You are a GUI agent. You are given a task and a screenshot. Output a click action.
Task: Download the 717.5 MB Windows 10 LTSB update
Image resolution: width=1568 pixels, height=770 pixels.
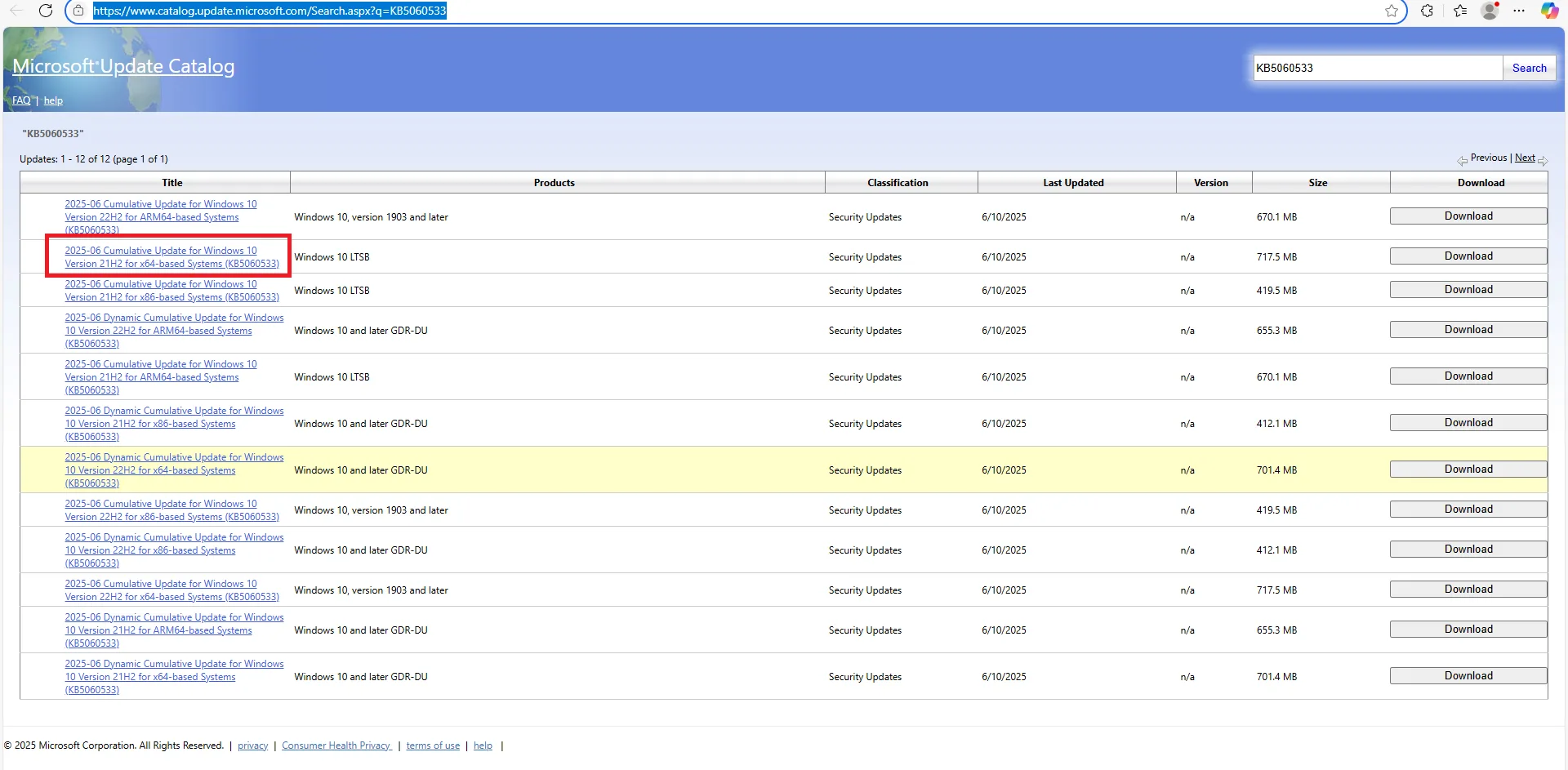coord(1468,256)
